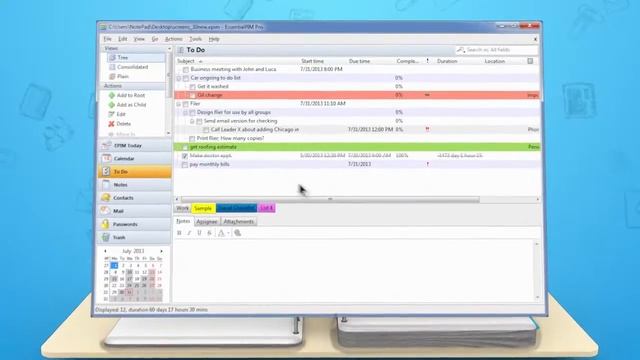640x360 pixels.
Task: Check the pay monthly bills checkbox
Action: point(185,164)
